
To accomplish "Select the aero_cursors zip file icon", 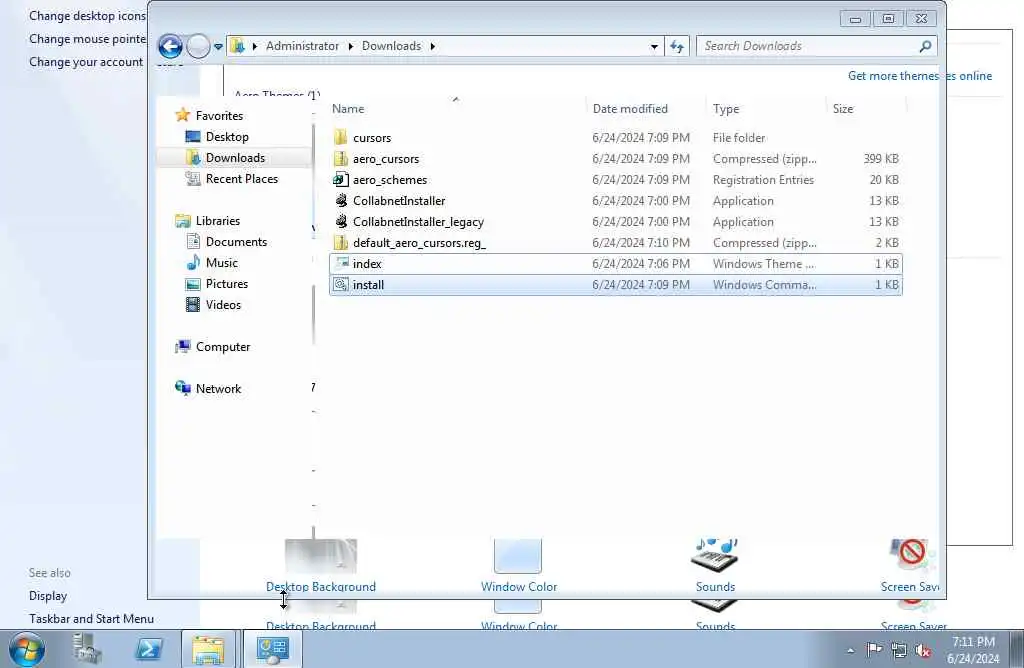I will pos(340,158).
